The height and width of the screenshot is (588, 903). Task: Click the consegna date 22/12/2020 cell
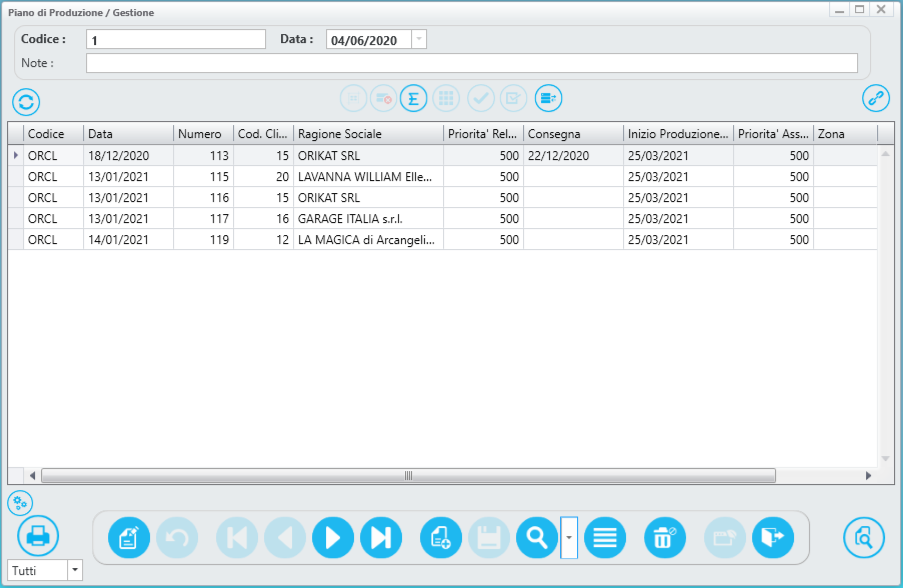tap(573, 155)
